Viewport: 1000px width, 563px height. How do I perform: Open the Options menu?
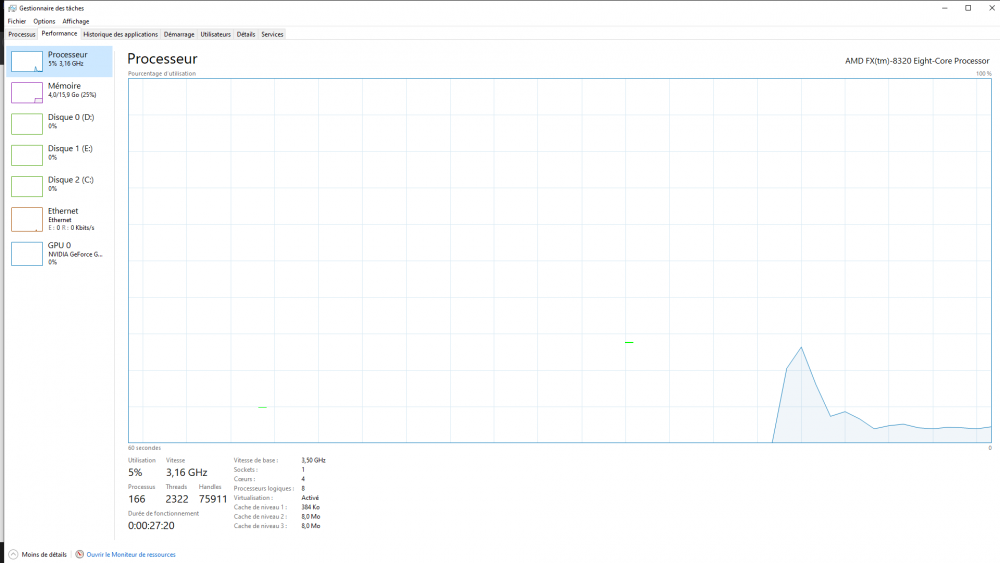[x=44, y=21]
